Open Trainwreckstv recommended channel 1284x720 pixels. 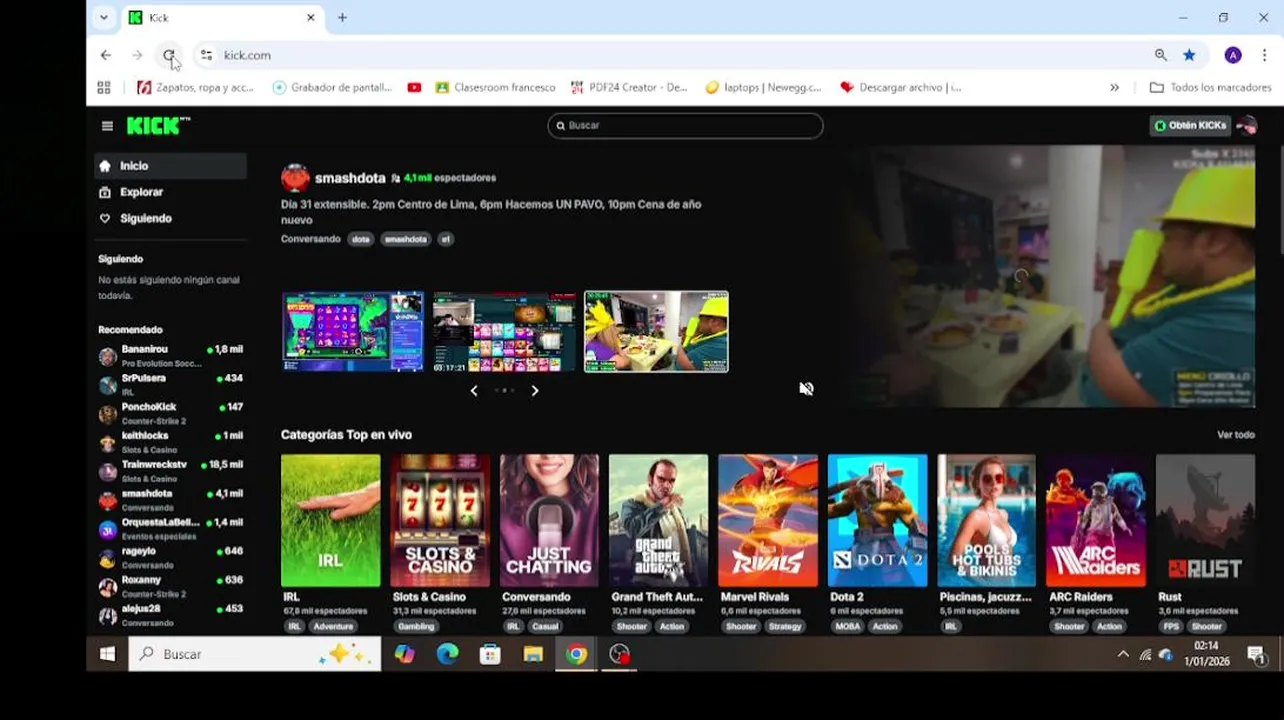pos(170,471)
